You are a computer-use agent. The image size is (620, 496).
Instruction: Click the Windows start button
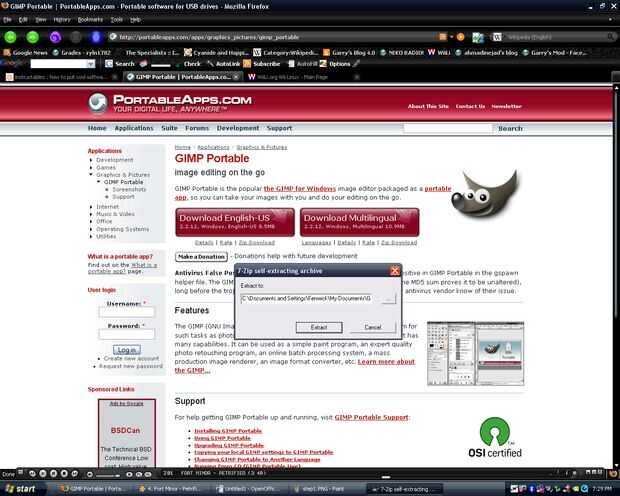tap(21, 489)
